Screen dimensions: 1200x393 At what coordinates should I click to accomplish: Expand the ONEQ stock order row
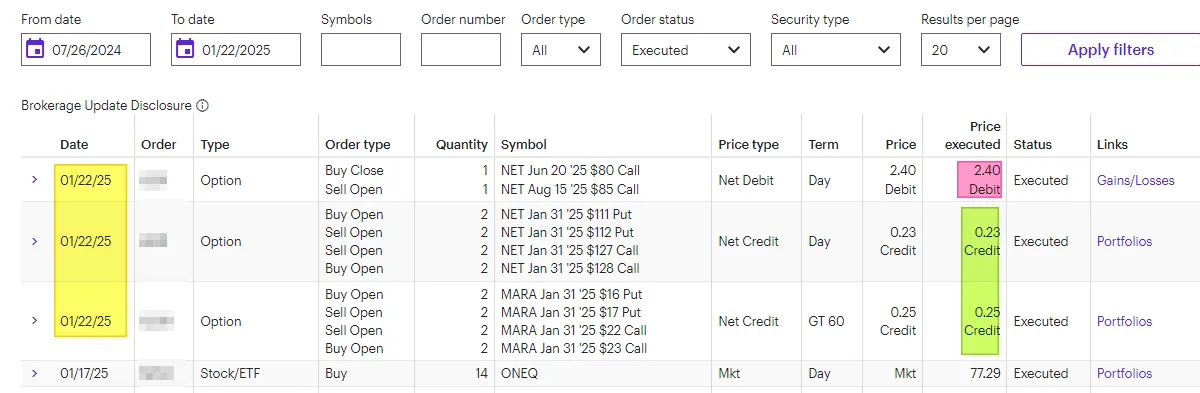pyautogui.click(x=34, y=373)
